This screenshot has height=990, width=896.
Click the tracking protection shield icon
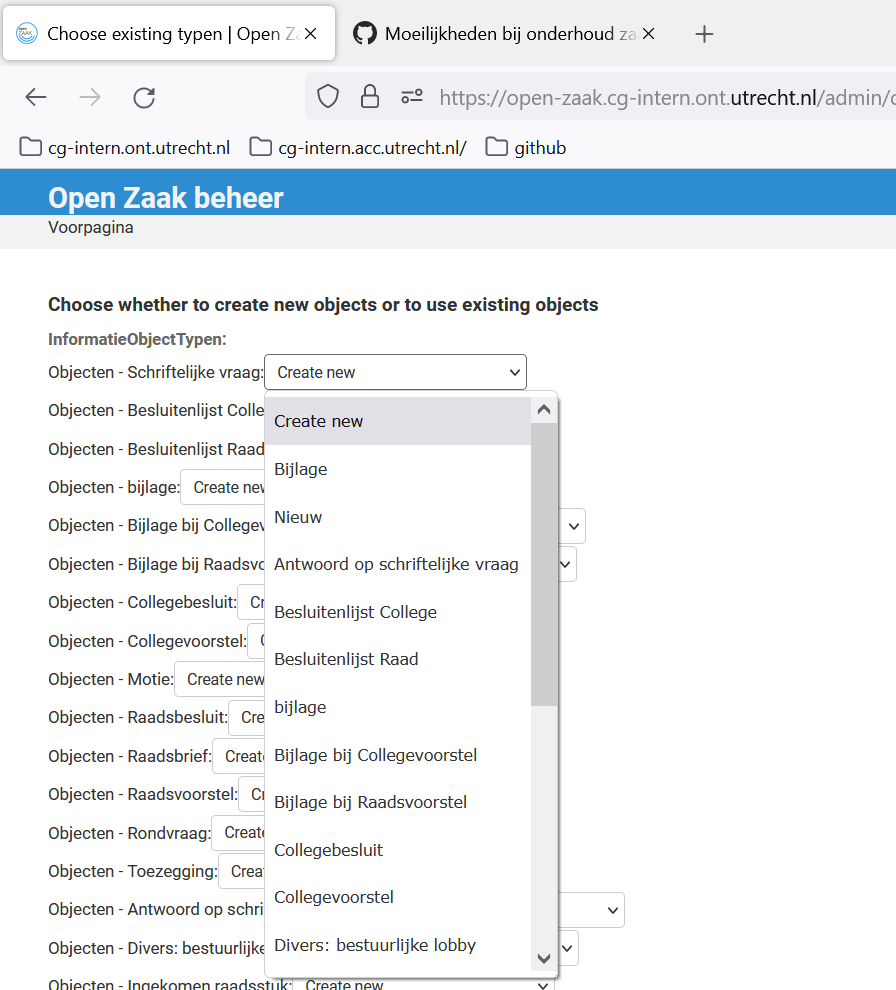(x=327, y=97)
